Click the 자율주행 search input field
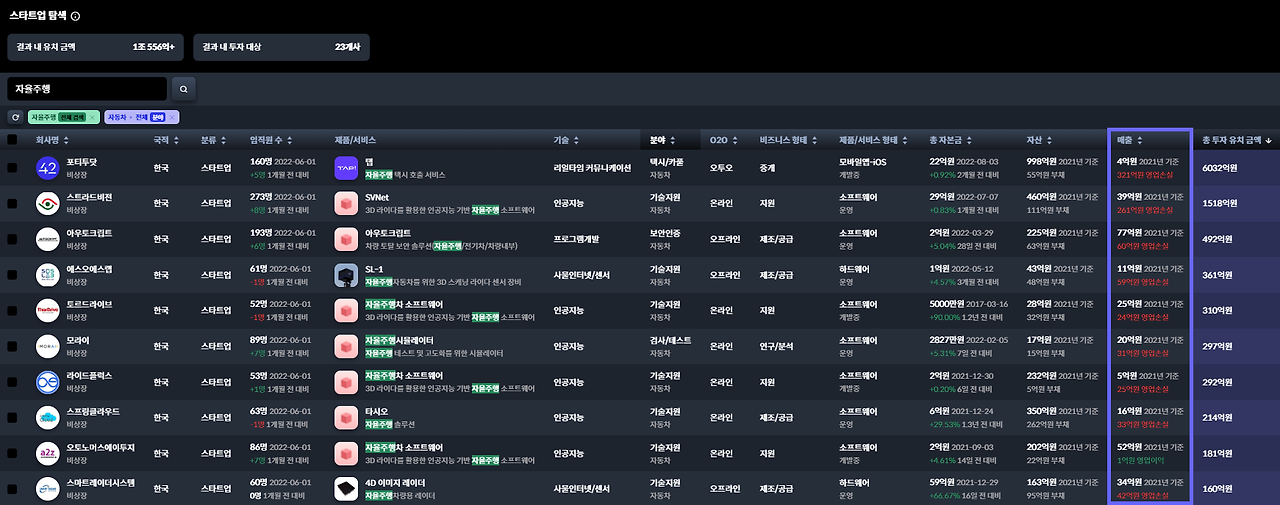Image resolution: width=1280 pixels, height=505 pixels. [x=87, y=89]
